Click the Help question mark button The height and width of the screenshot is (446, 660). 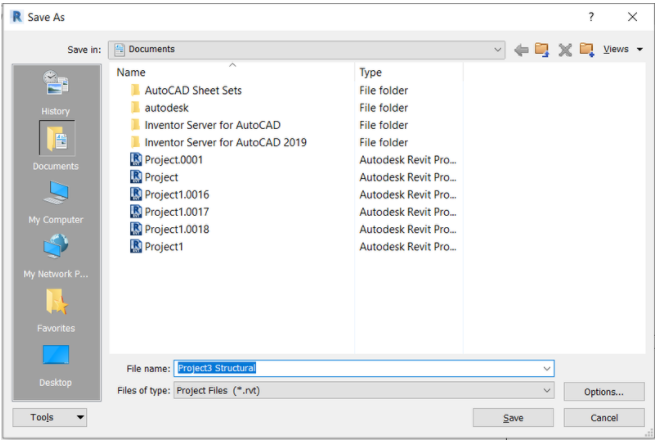coord(591,17)
